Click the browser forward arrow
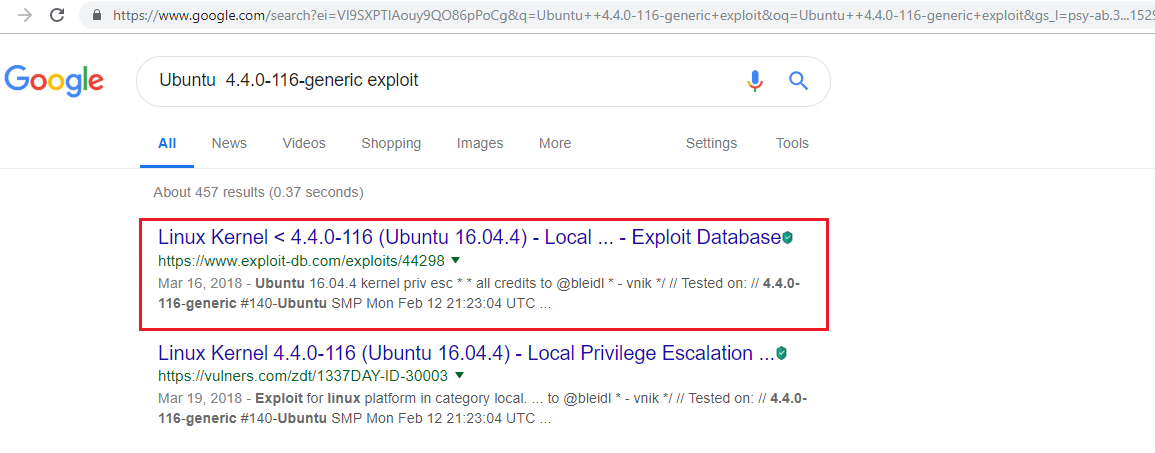 [24, 15]
